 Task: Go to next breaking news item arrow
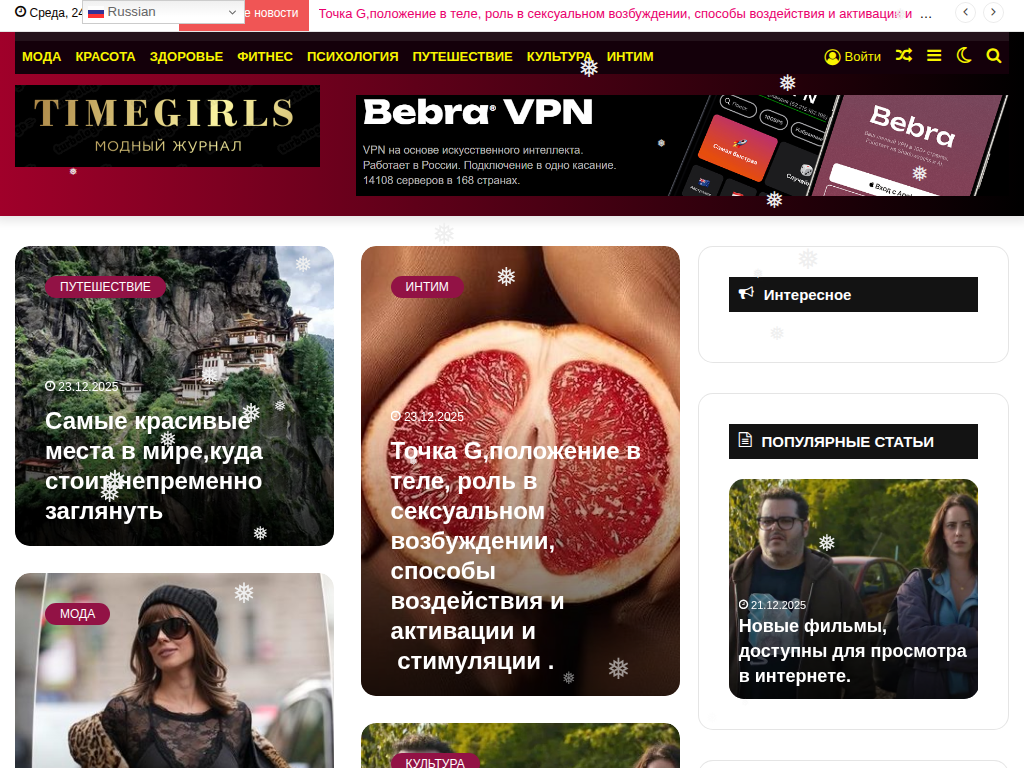pos(993,12)
